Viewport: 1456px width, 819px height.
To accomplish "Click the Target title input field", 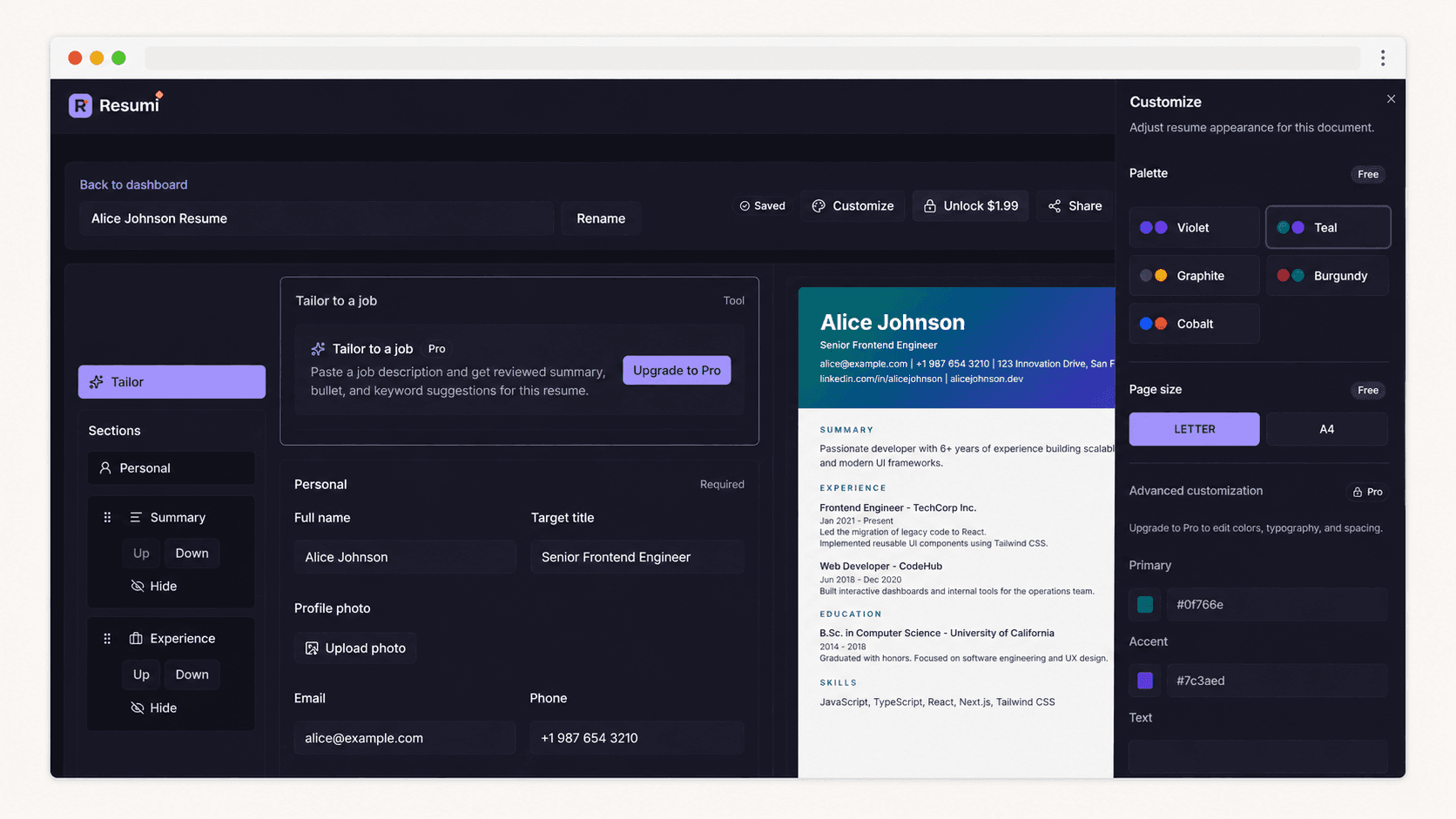I will point(637,557).
